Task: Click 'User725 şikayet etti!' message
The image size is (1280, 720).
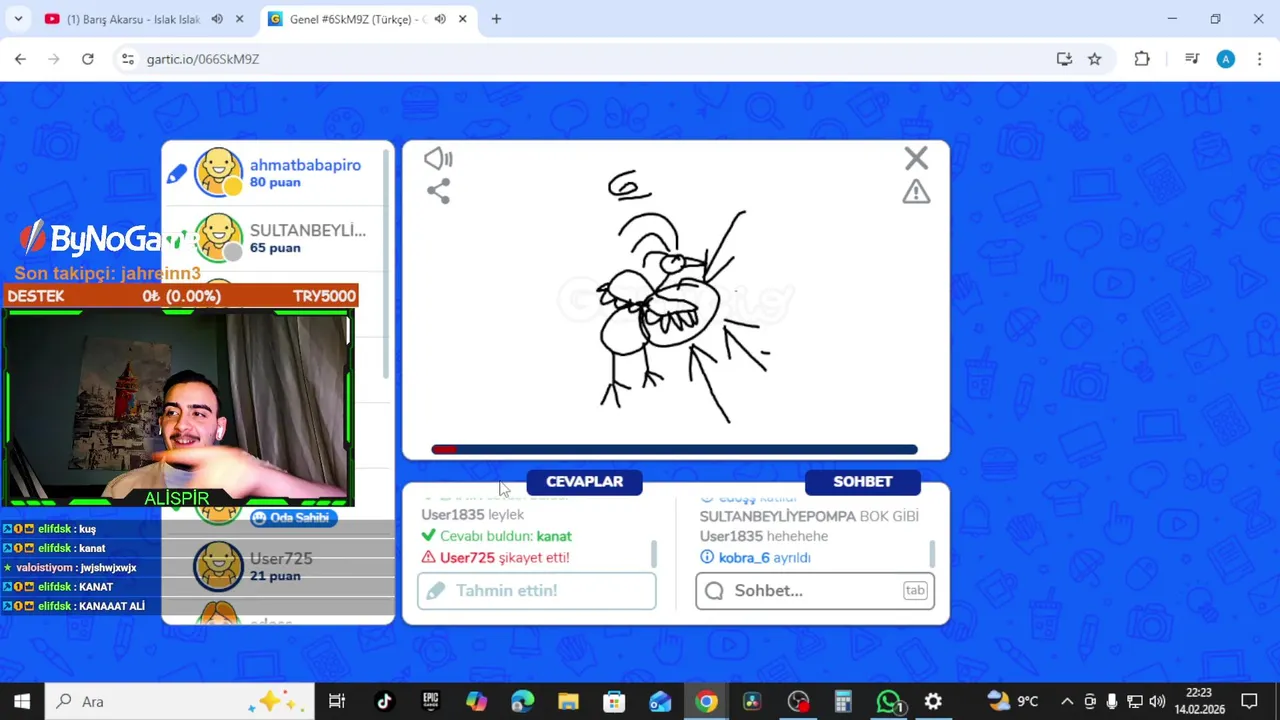Action: coord(496,558)
